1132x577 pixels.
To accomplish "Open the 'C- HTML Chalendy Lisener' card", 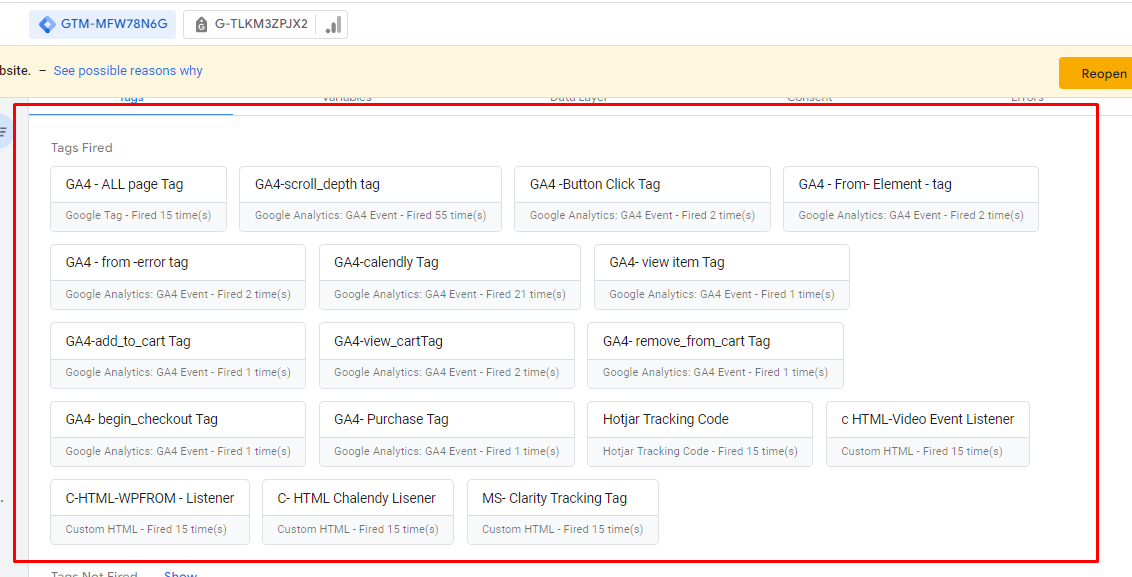I will (x=358, y=512).
